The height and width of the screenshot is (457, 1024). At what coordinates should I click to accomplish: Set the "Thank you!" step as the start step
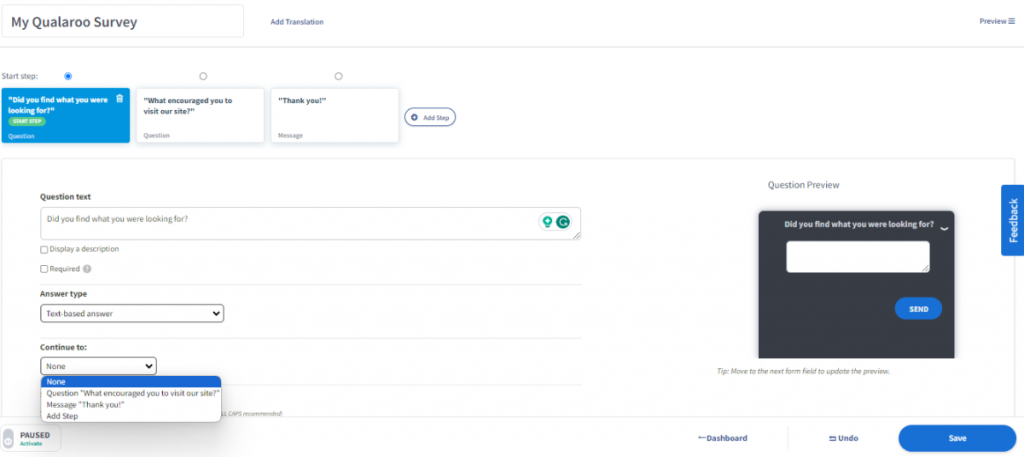tap(338, 76)
